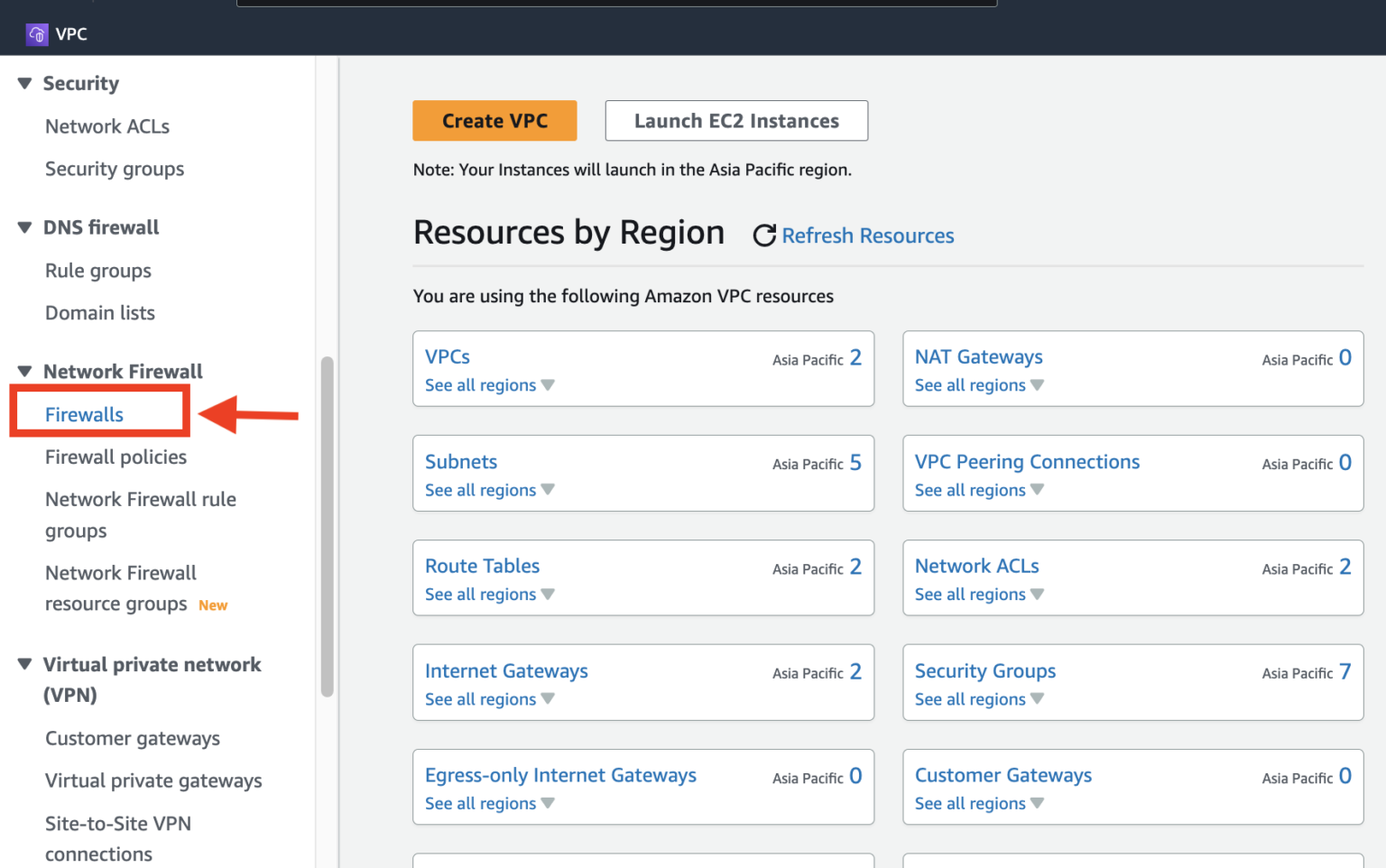This screenshot has width=1386, height=868.
Task: Open See all regions under Security Groups
Action: tap(970, 698)
